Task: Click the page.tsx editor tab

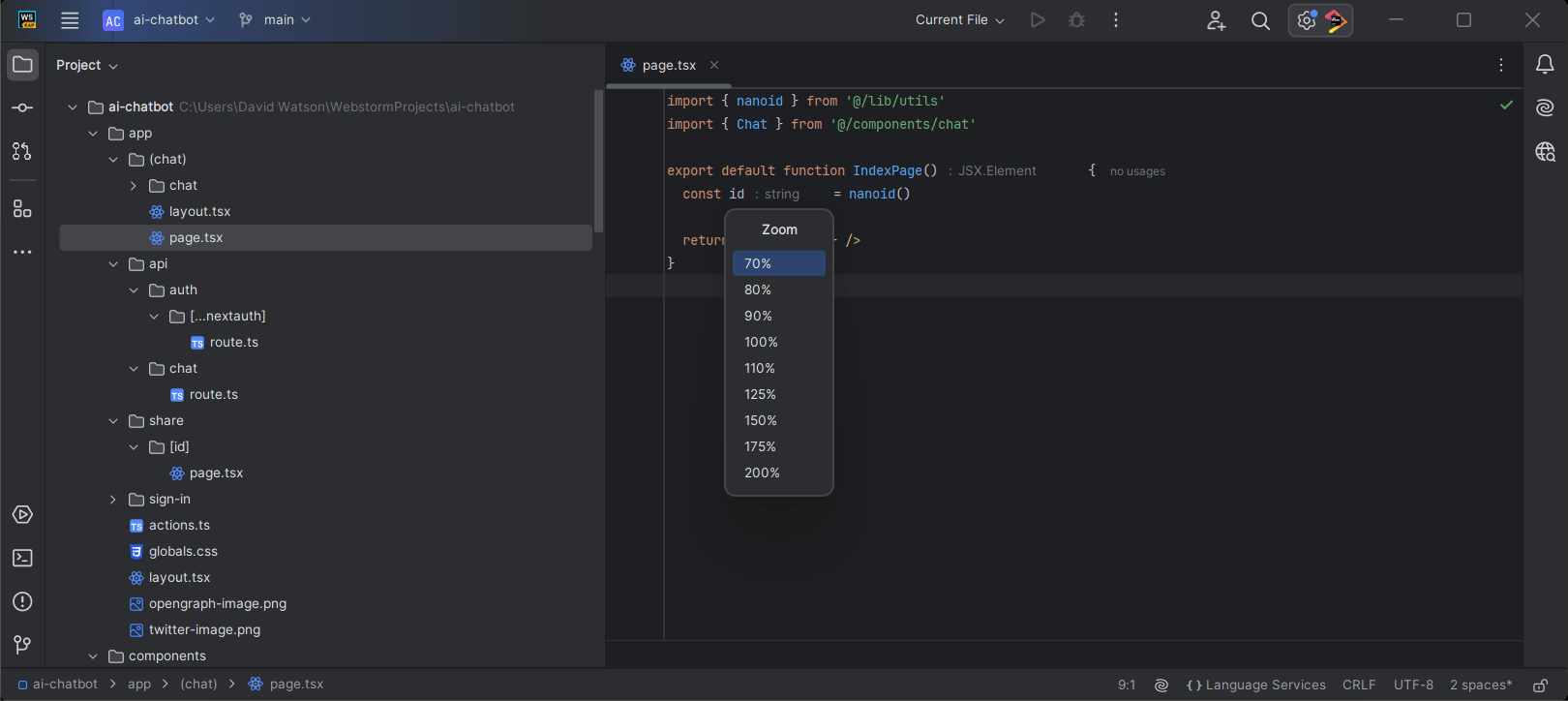Action: pyautogui.click(x=668, y=66)
